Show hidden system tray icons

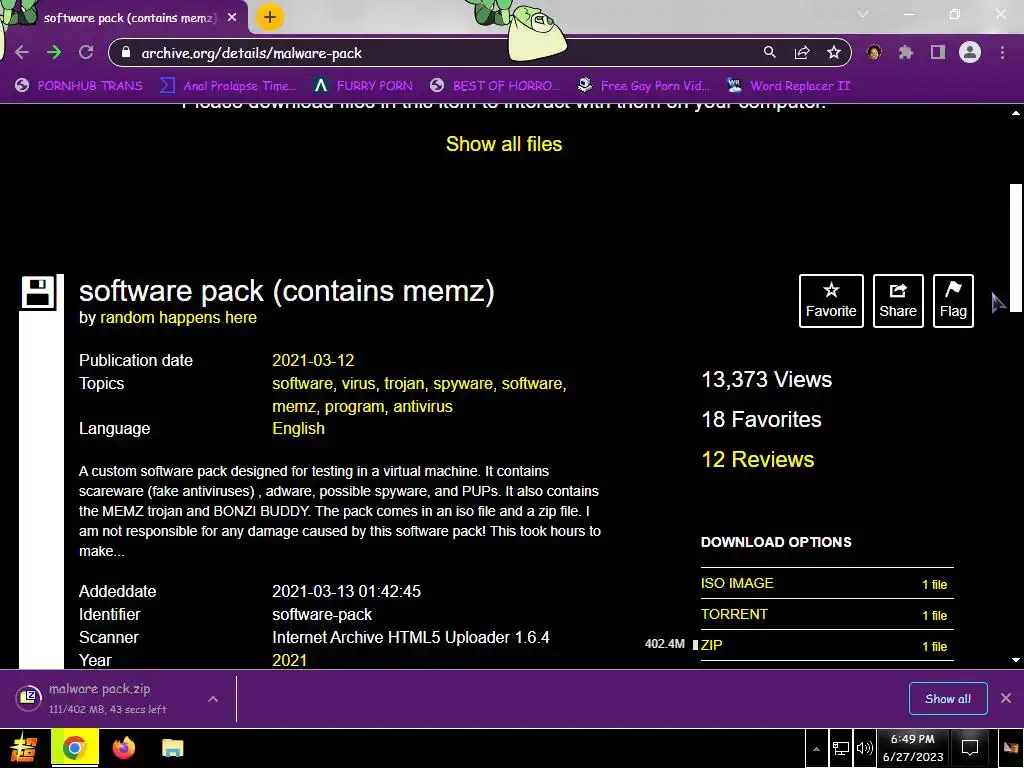tap(816, 748)
